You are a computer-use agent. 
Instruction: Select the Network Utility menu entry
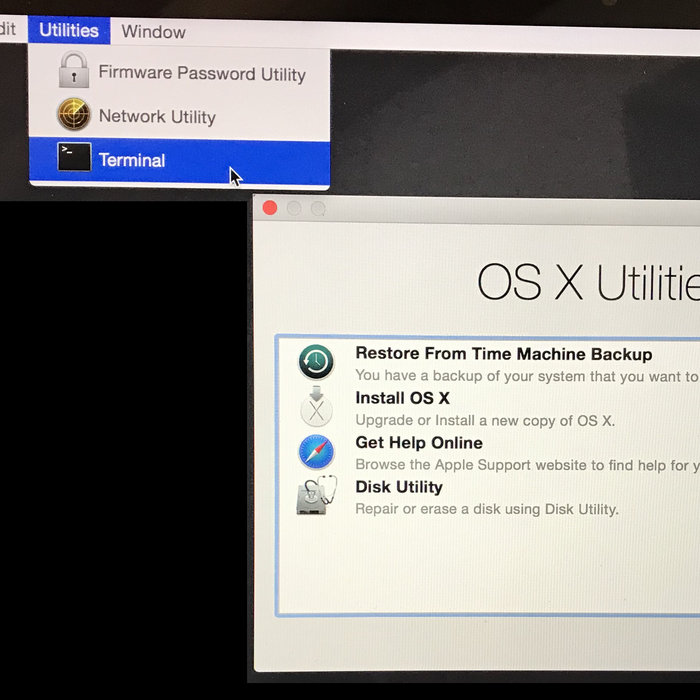[x=157, y=117]
